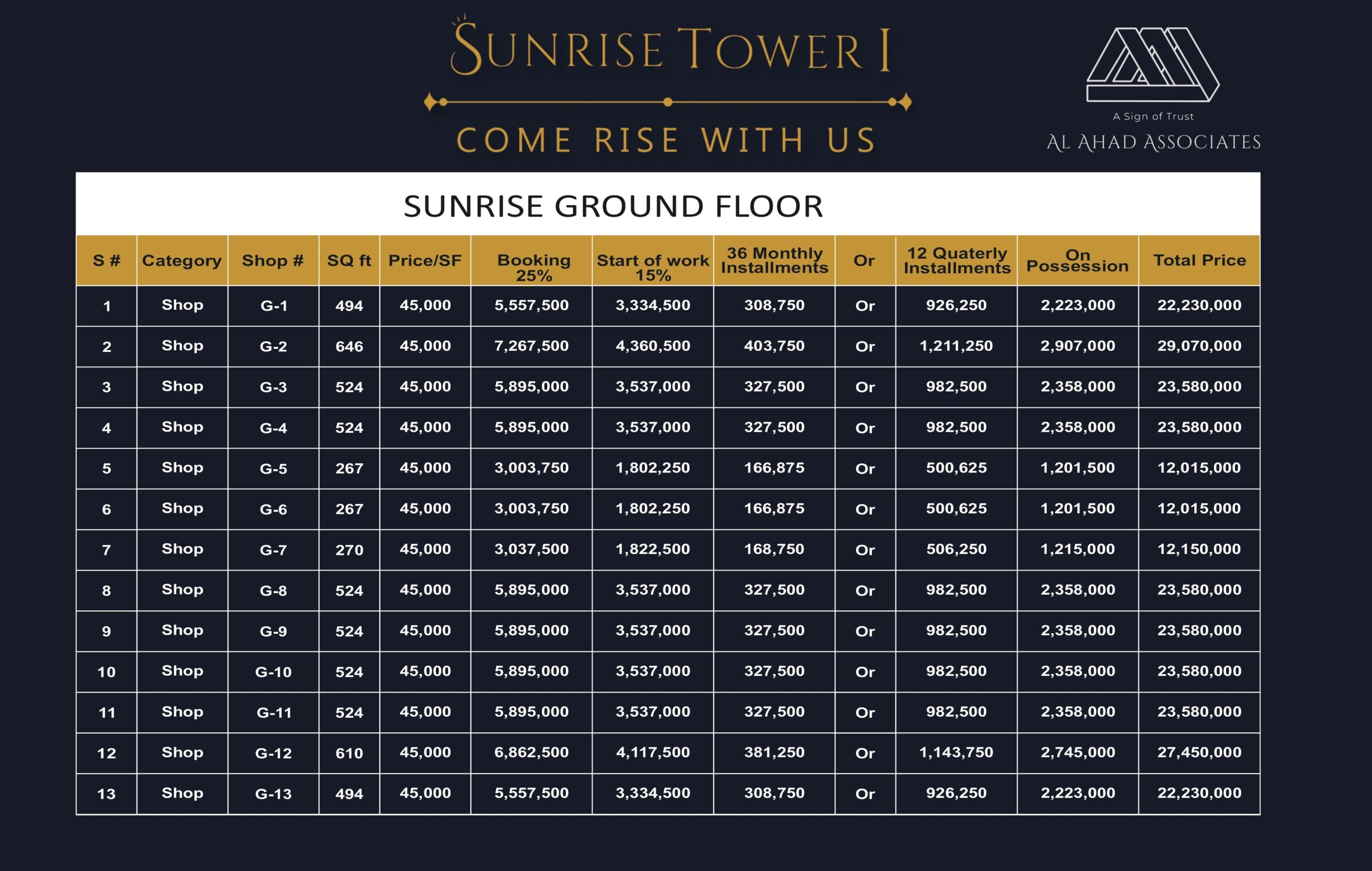Click booking amount 7,267,500
This screenshot has width=1372, height=871.
[x=532, y=346]
